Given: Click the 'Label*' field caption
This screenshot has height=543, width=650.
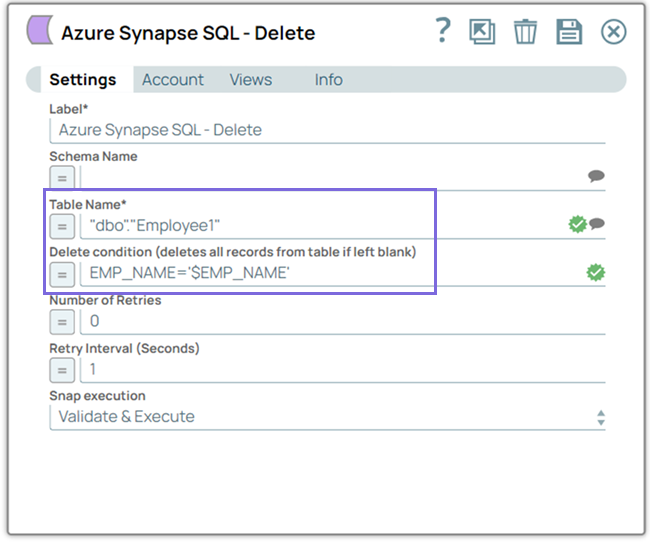Looking at the screenshot, I should tap(68, 109).
